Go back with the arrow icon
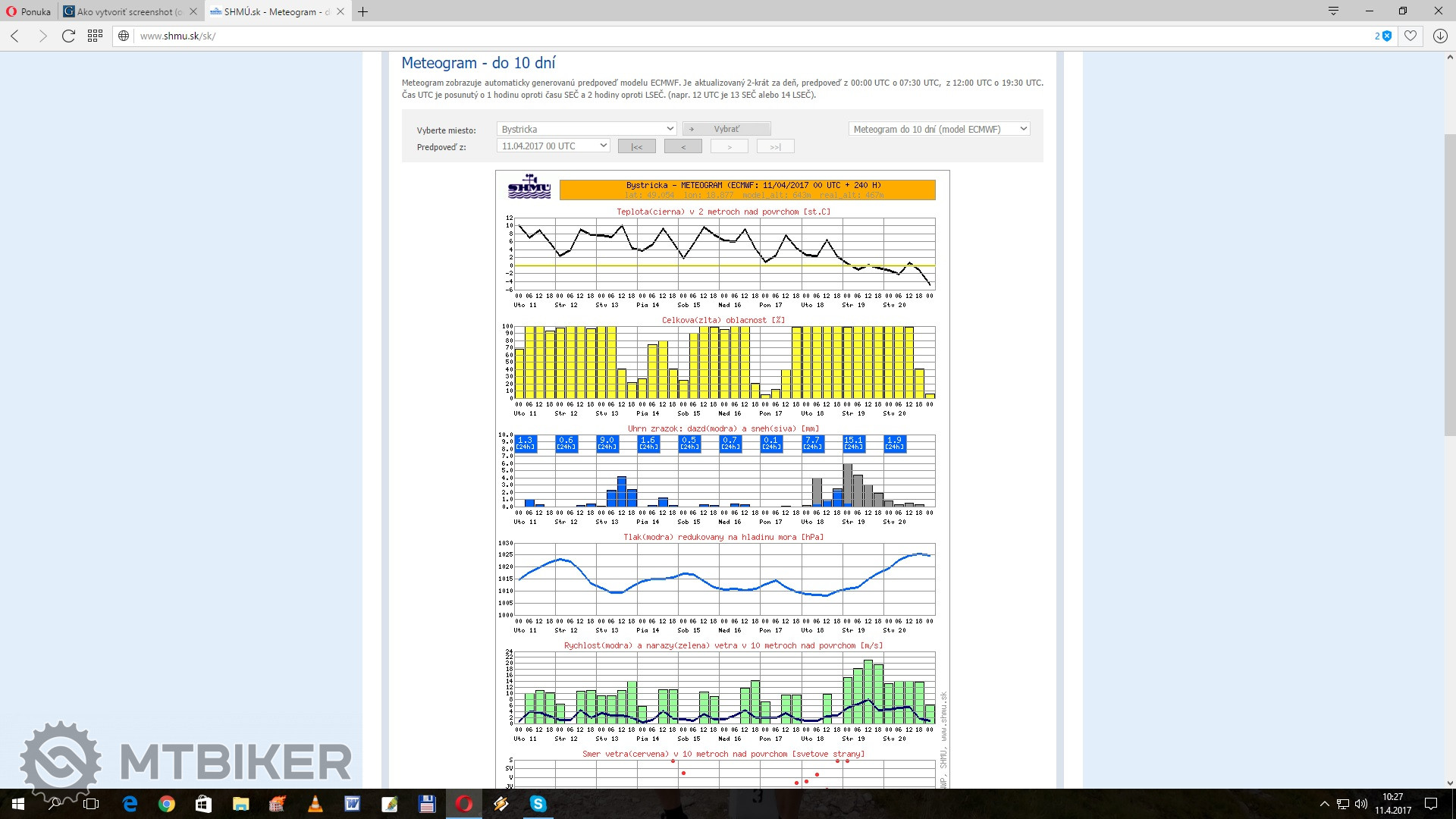Screen dimensions: 1456x819 click(x=15, y=36)
